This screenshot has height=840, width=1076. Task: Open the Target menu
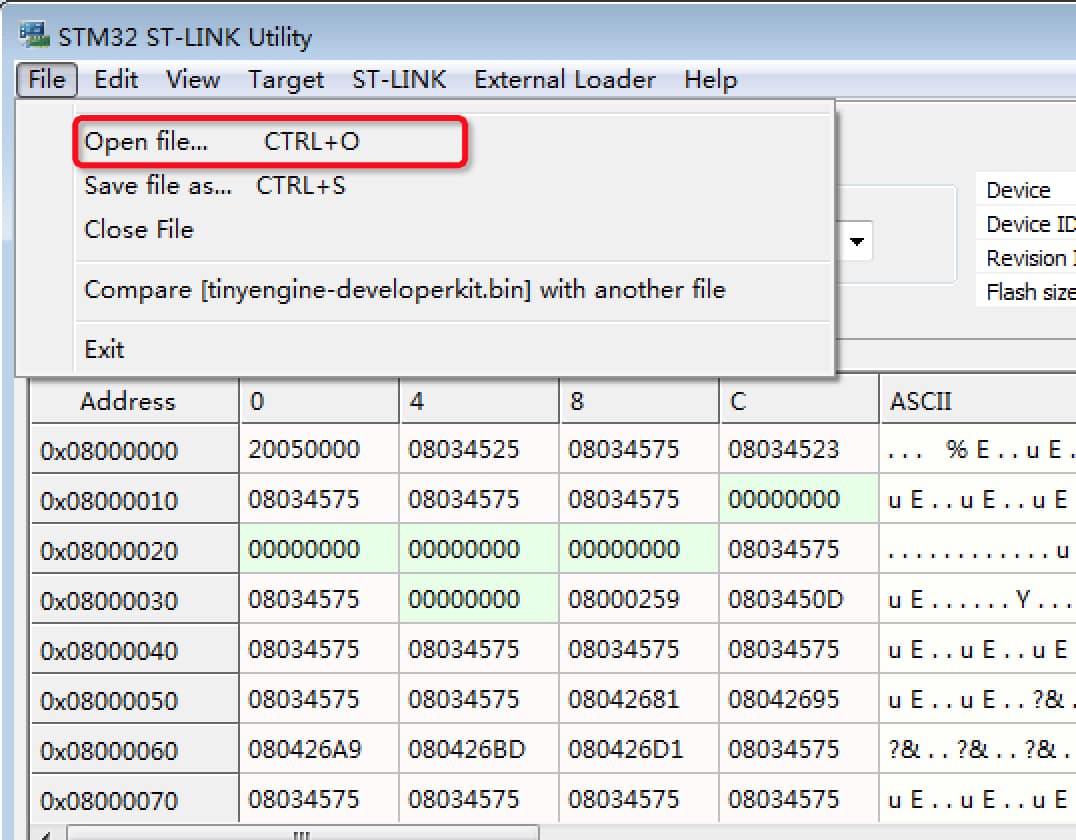click(285, 80)
